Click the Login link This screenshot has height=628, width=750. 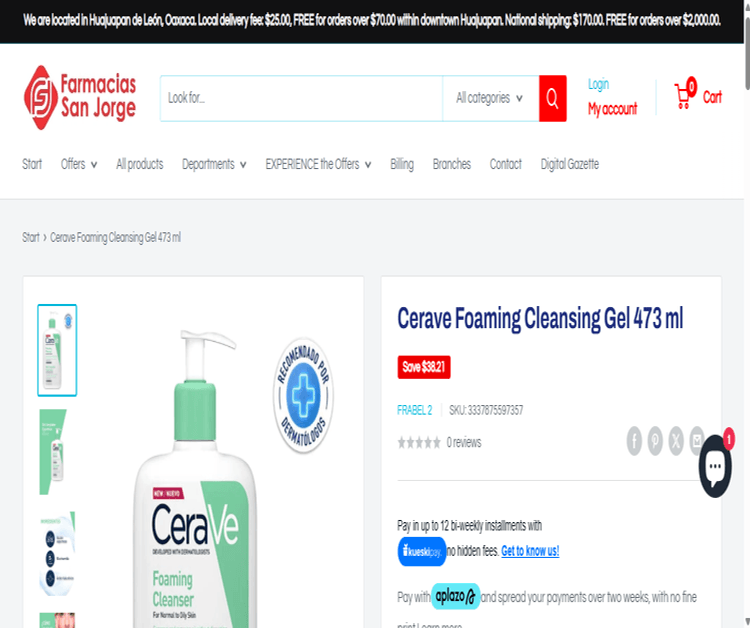pyautogui.click(x=598, y=84)
